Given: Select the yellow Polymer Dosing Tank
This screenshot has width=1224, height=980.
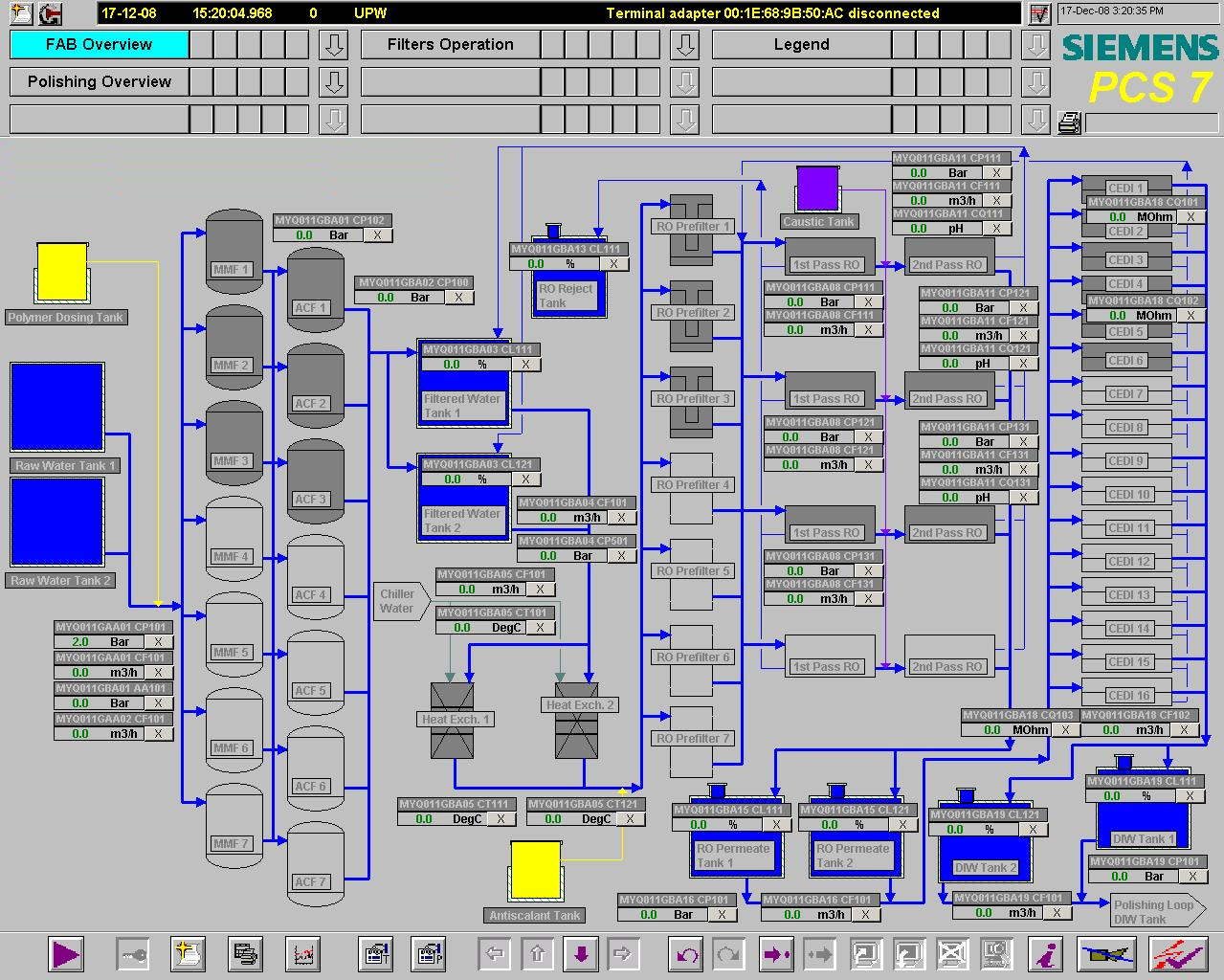Looking at the screenshot, I should click(62, 271).
